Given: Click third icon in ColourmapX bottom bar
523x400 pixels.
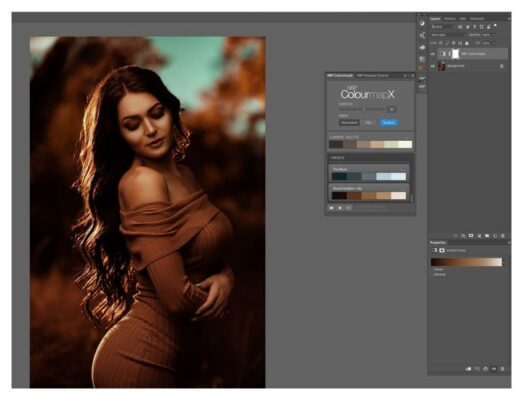Looking at the screenshot, I should coord(348,208).
